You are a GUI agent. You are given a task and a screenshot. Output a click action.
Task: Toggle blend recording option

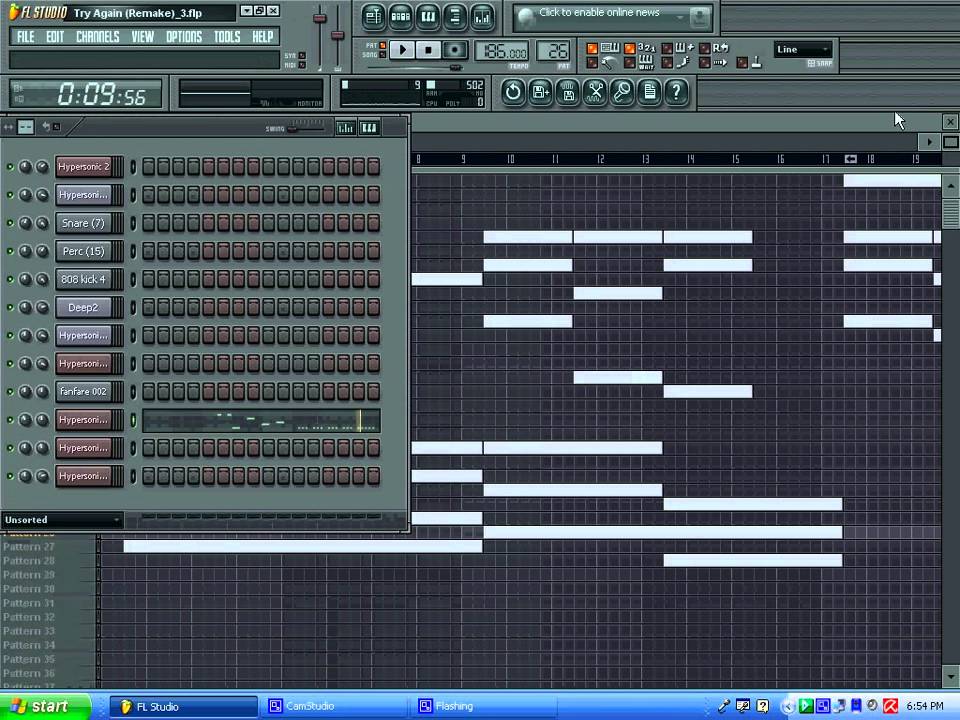667,48
